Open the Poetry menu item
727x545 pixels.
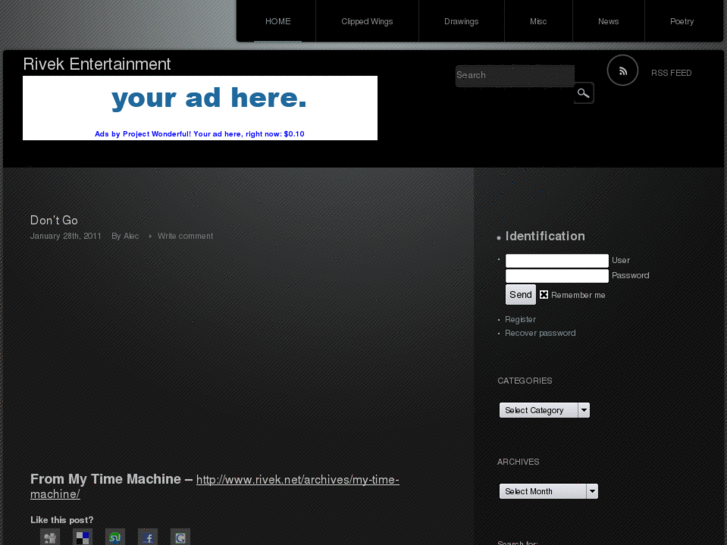pyautogui.click(x=682, y=21)
